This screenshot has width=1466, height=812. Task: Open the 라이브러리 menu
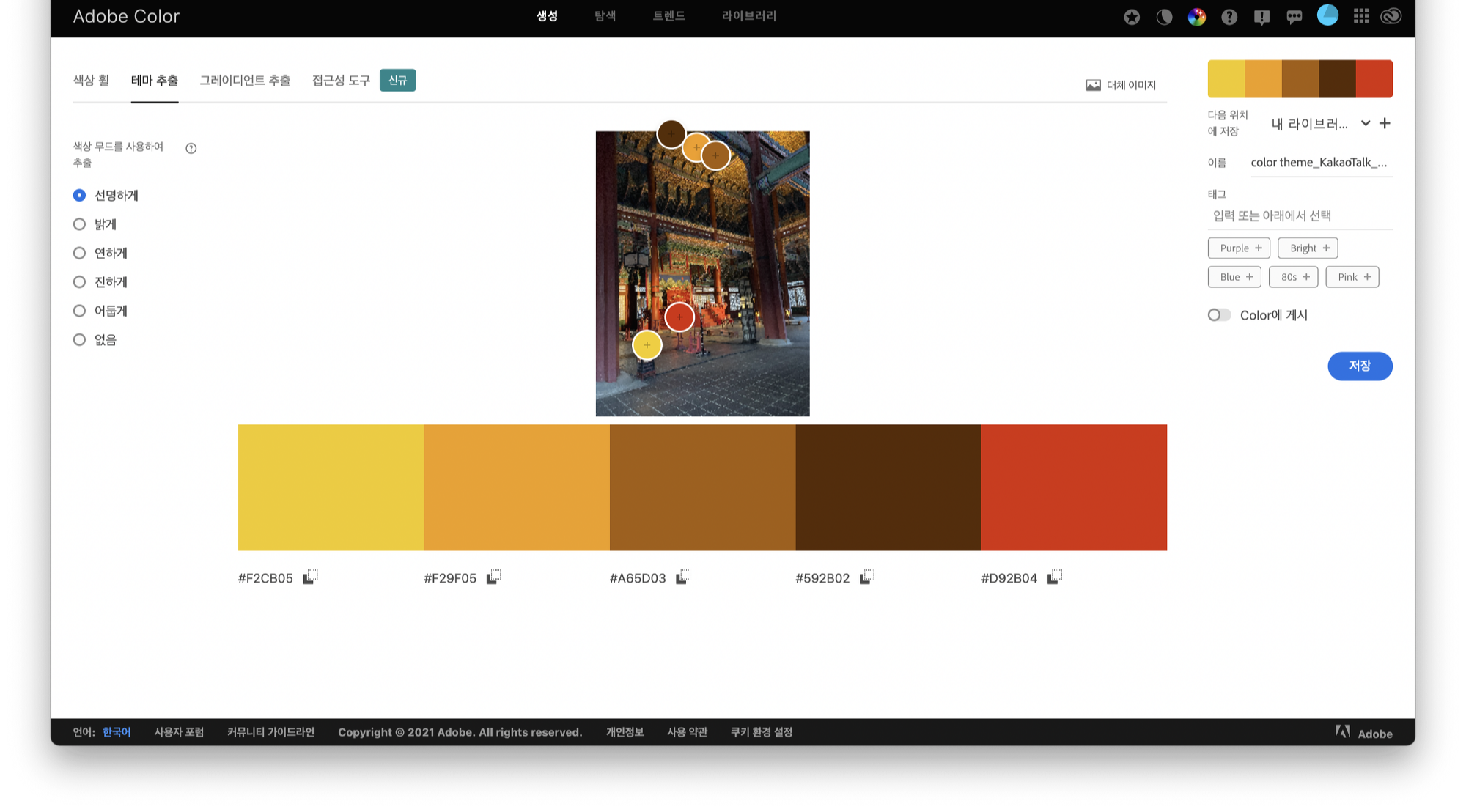click(x=749, y=16)
